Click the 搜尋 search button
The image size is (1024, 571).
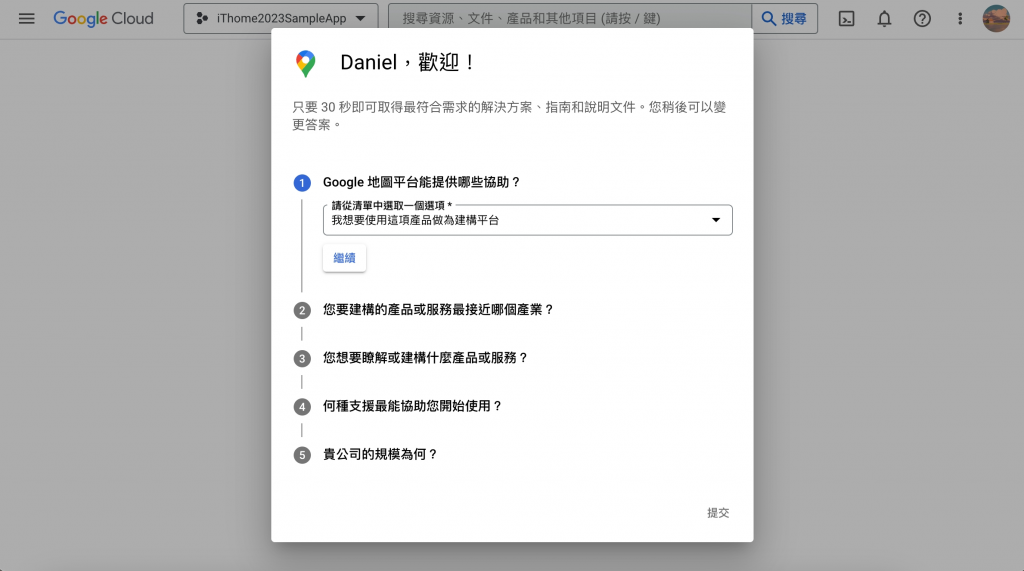784,18
